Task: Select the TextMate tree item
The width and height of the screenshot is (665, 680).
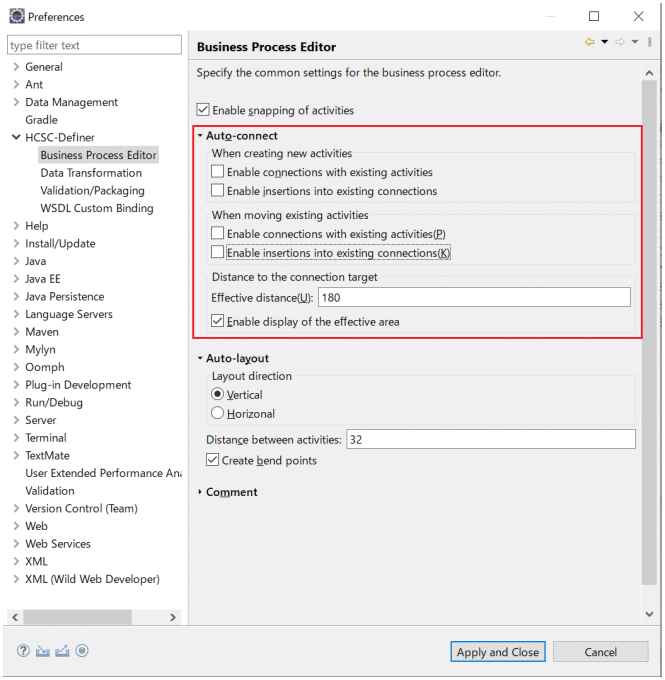Action: click(x=47, y=455)
